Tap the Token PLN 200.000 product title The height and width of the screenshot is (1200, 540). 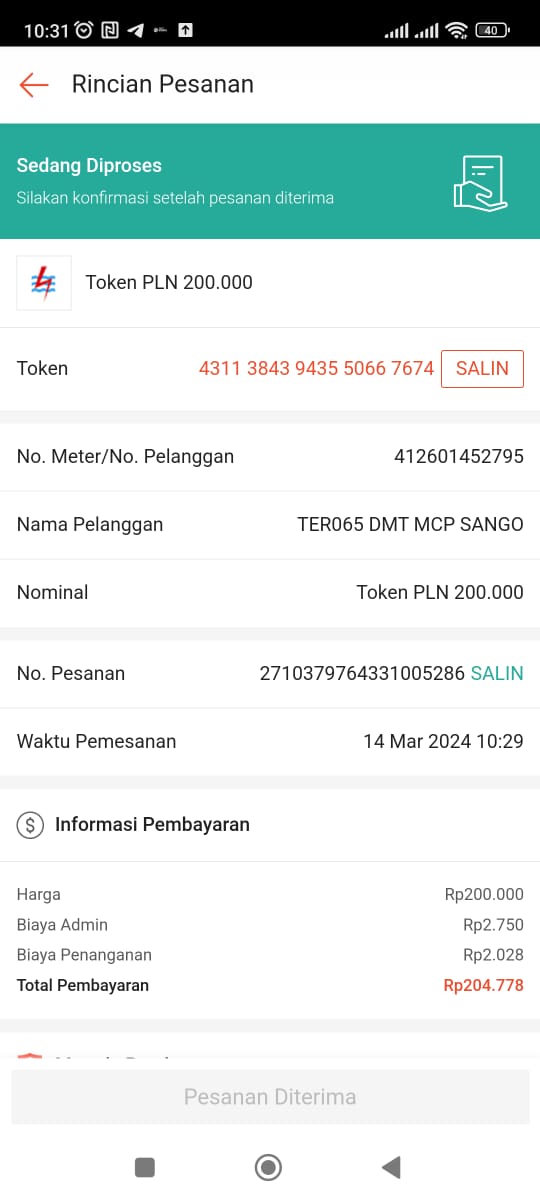[x=169, y=282]
